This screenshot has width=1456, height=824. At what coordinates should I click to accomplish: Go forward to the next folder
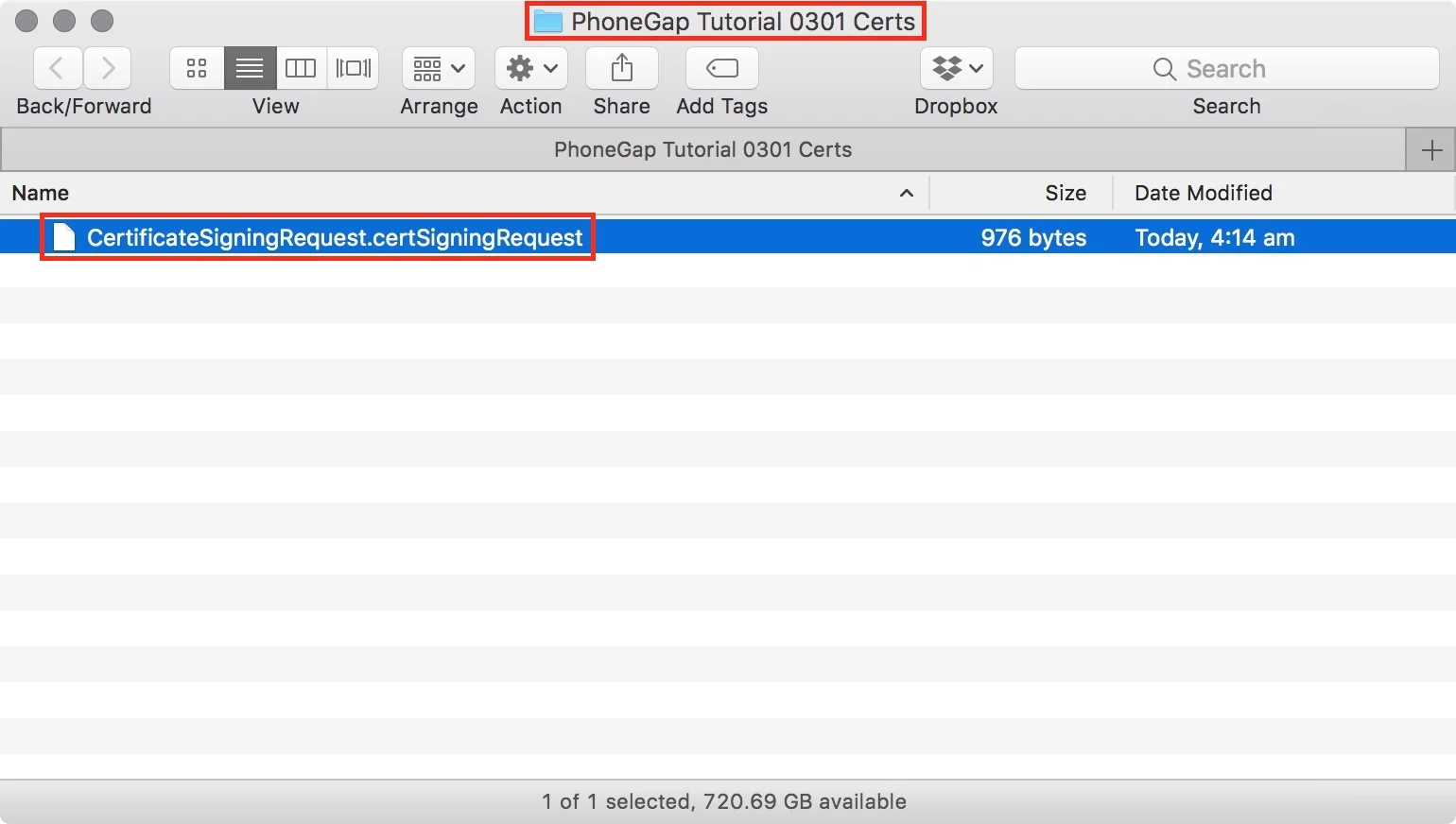tap(107, 68)
